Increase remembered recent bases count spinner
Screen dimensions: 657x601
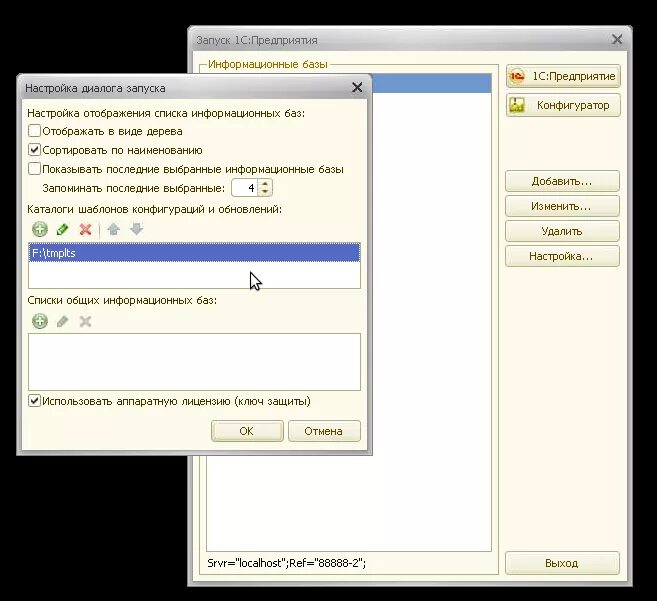pyautogui.click(x=265, y=184)
